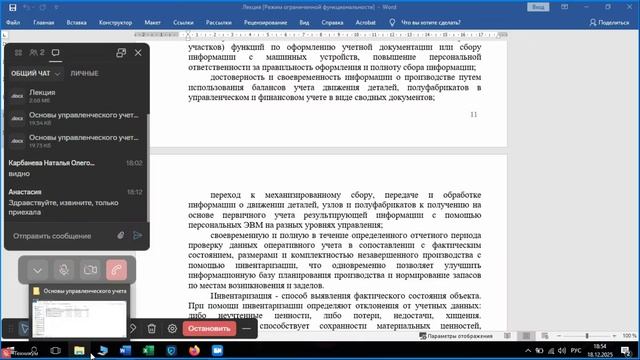Hang up the call with red phone button
The height and width of the screenshot is (360, 640).
click(x=116, y=270)
